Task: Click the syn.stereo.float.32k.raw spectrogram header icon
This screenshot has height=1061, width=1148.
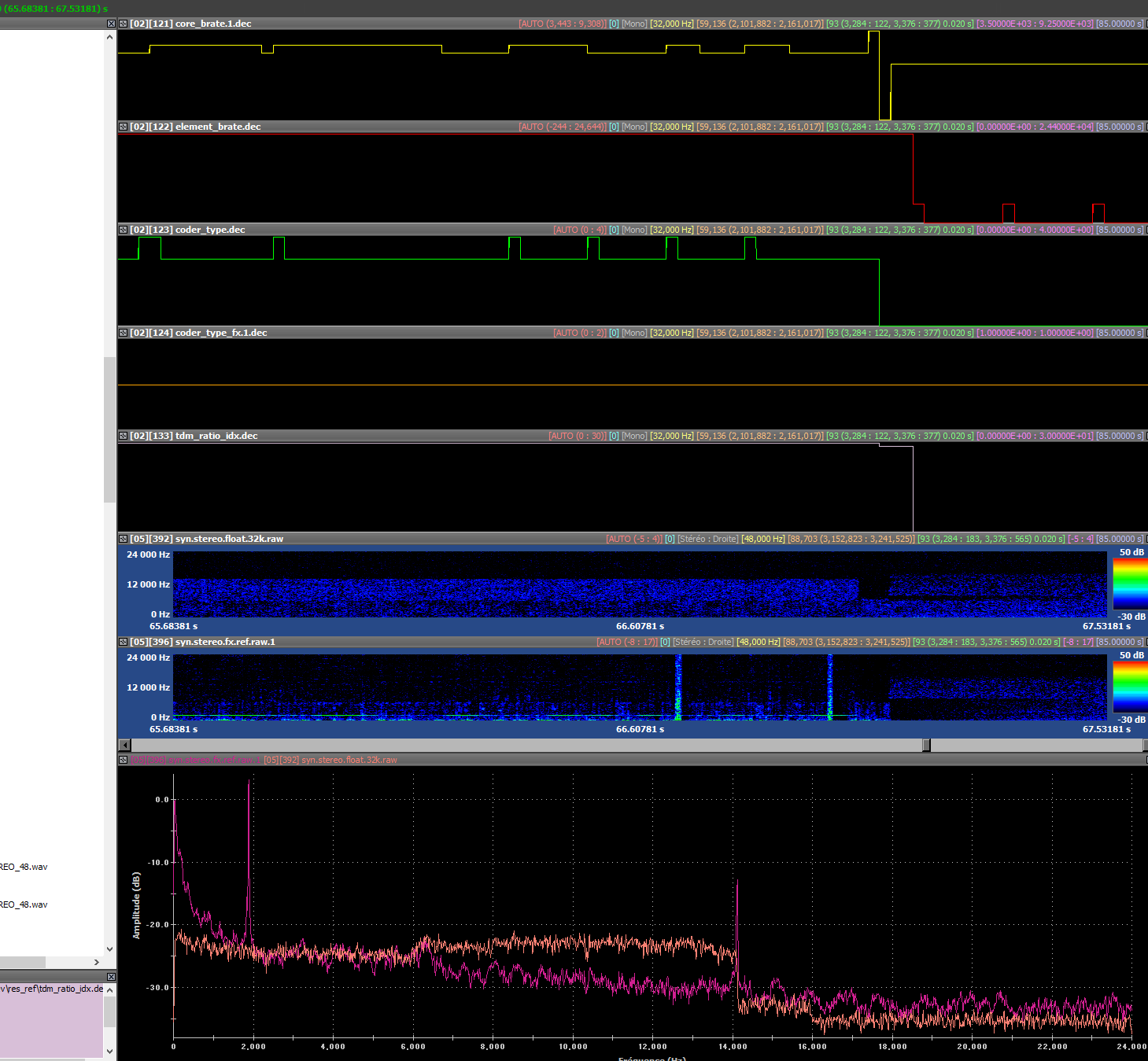Action: pos(123,539)
